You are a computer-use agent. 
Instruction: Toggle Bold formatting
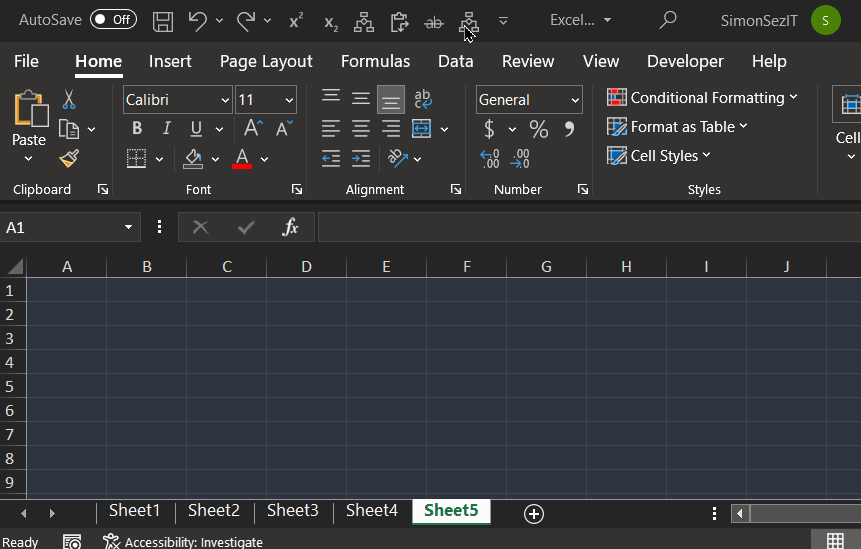tap(137, 128)
